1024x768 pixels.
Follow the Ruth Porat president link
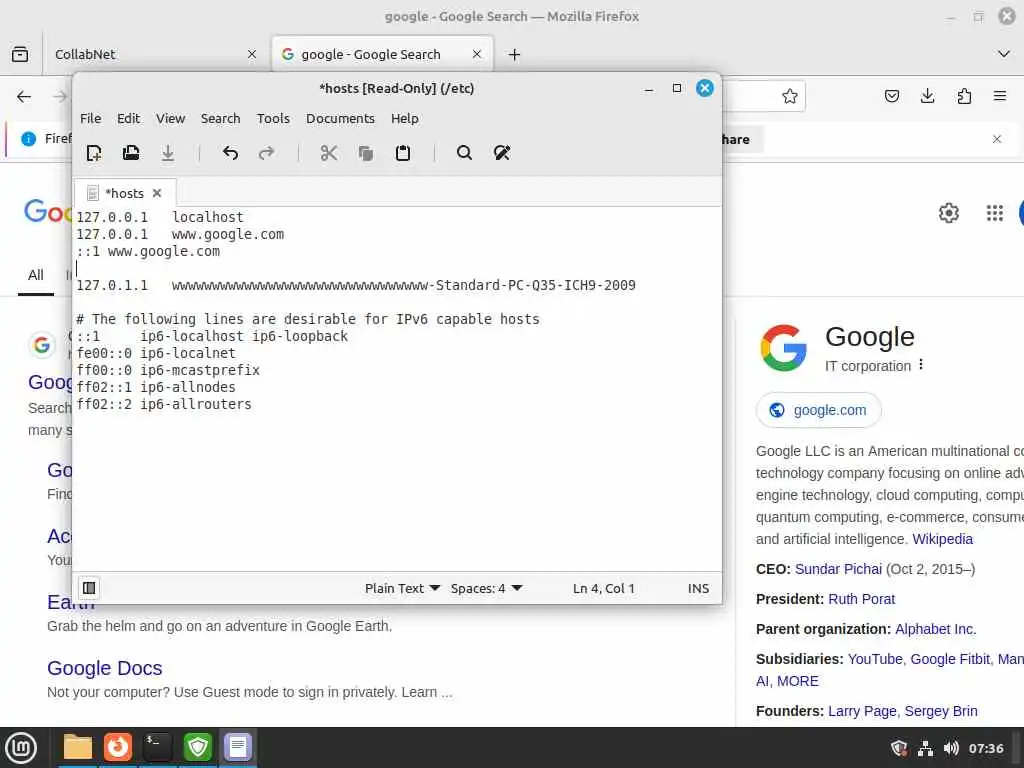(861, 599)
